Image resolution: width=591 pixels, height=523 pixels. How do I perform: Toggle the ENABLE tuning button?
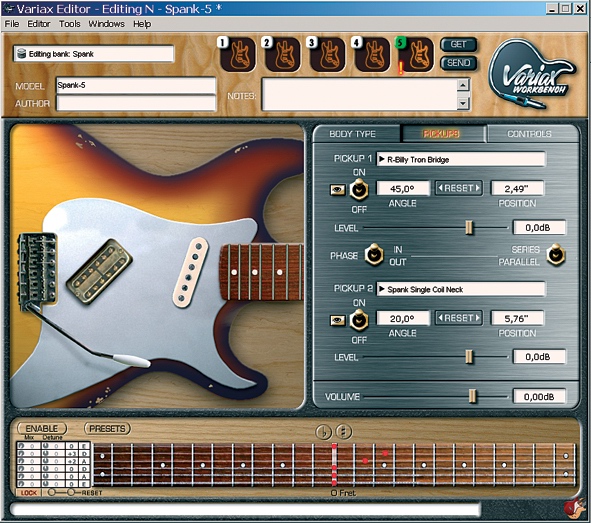click(x=42, y=428)
